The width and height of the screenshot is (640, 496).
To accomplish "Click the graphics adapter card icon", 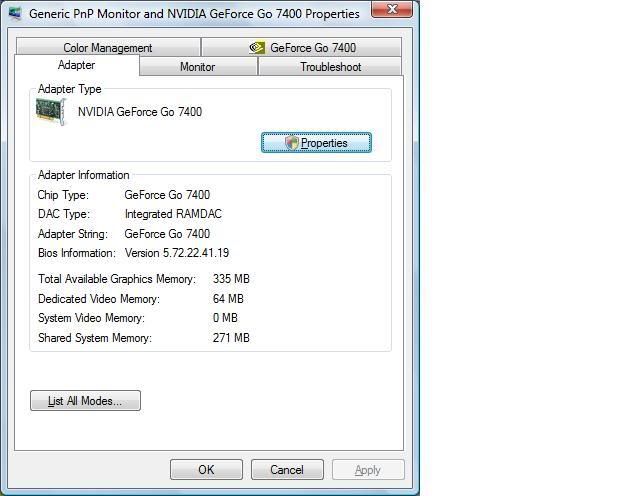I will tap(51, 111).
